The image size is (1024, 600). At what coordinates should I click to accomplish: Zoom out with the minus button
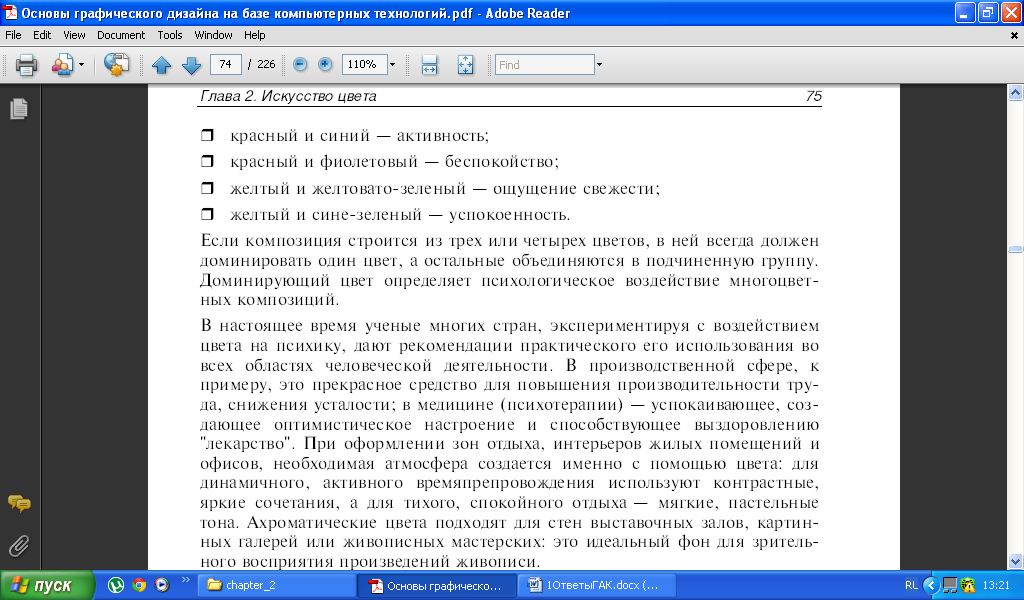tap(300, 64)
